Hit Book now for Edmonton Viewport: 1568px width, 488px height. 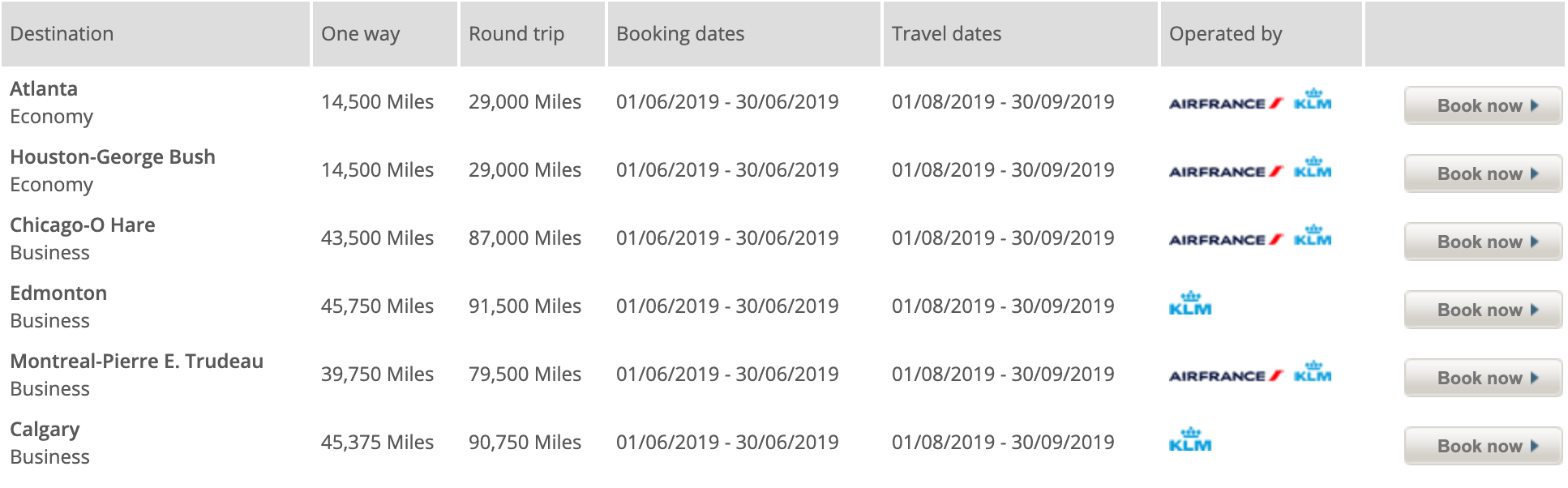[x=1483, y=310]
